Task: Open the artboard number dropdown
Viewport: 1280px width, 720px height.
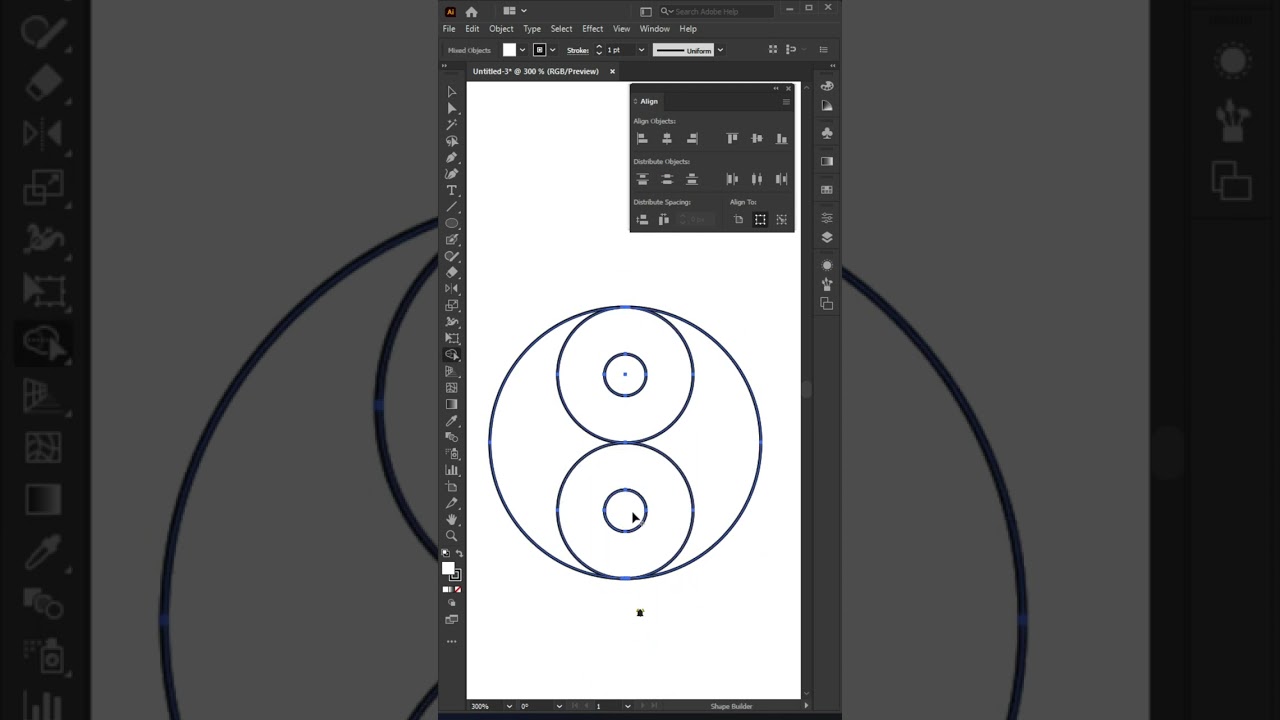Action: pos(627,706)
